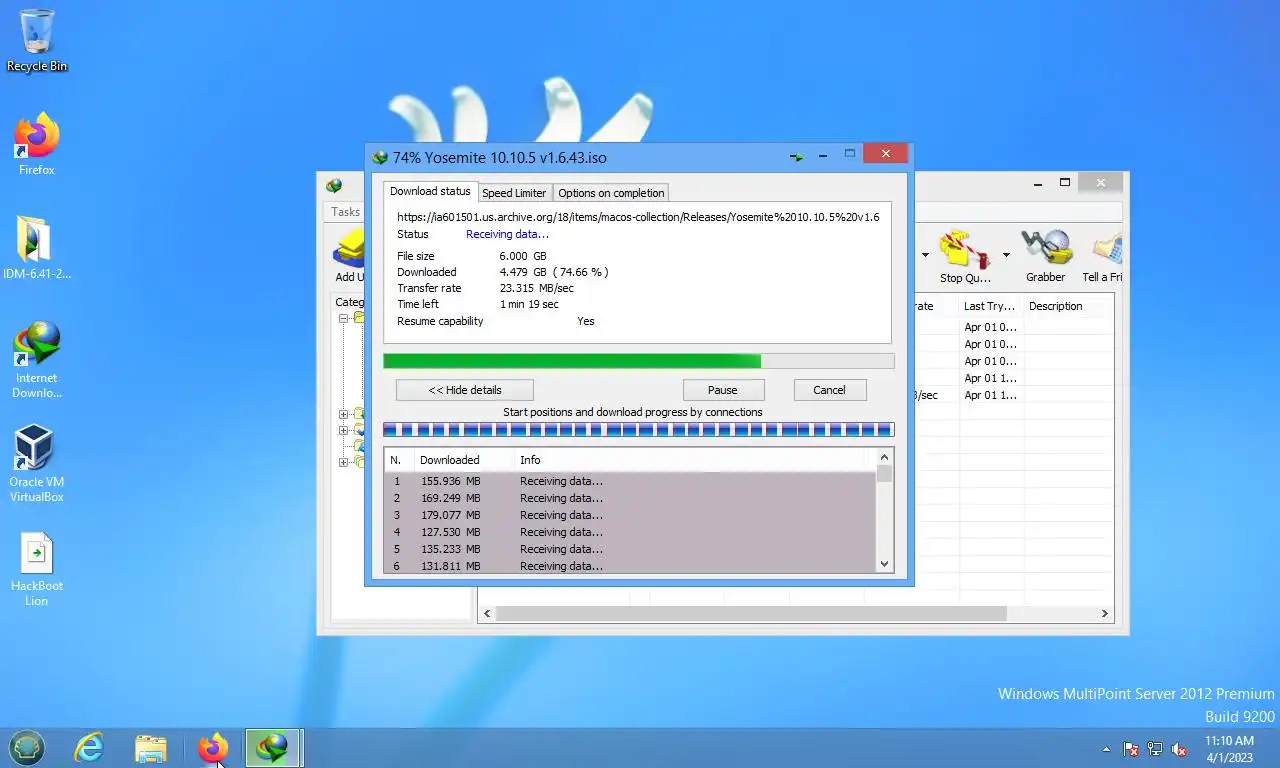The width and height of the screenshot is (1280, 768).
Task: Select the HackBoot Lion desktop file
Action: (x=36, y=568)
